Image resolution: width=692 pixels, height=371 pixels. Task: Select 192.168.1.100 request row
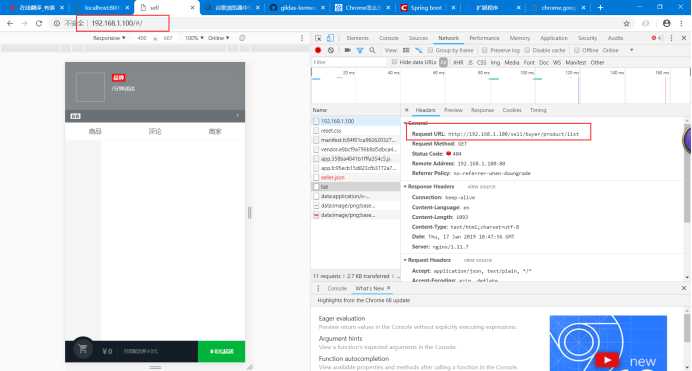pos(356,121)
